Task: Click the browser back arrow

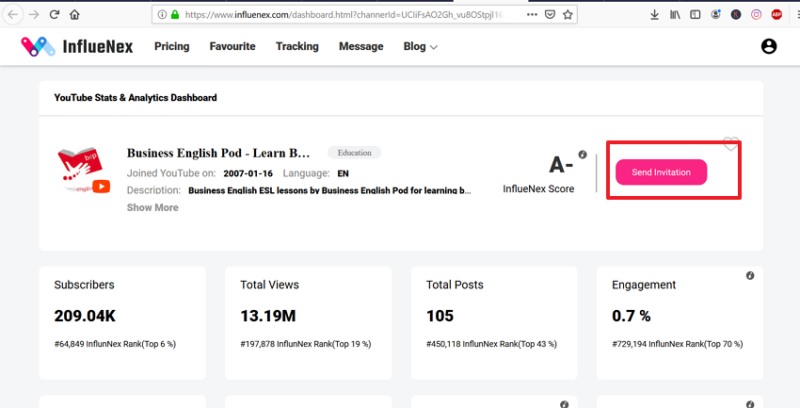Action: tap(13, 14)
